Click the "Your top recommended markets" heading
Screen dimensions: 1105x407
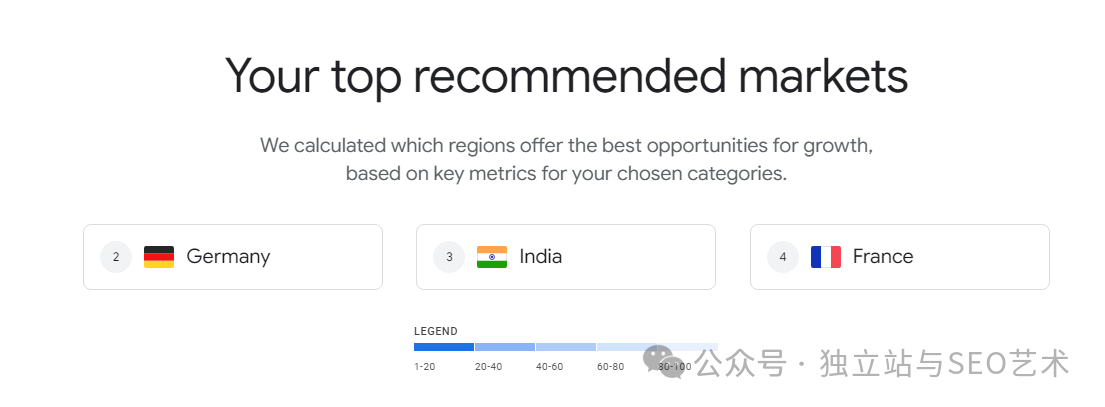pos(567,76)
